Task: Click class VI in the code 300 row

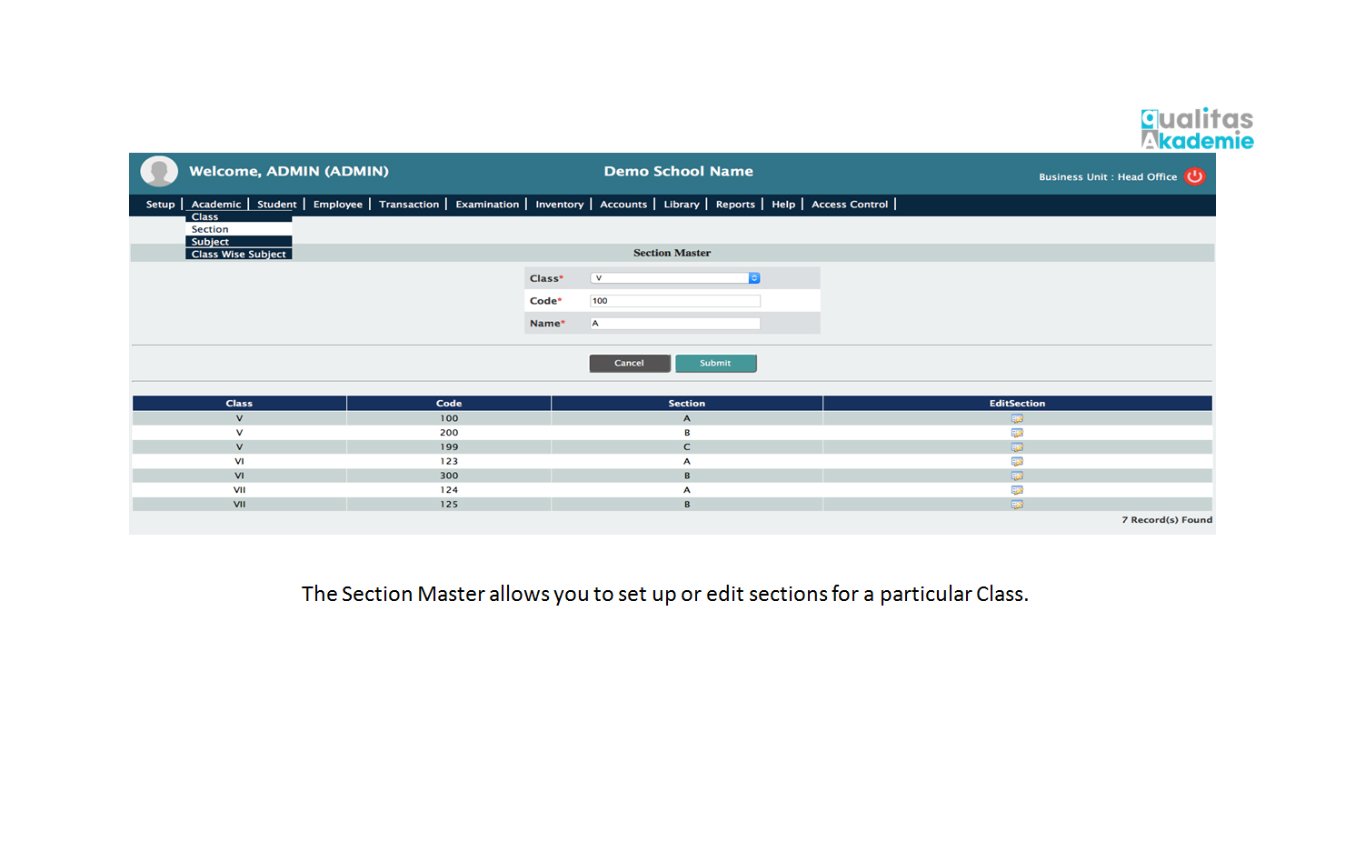Action: tap(239, 476)
